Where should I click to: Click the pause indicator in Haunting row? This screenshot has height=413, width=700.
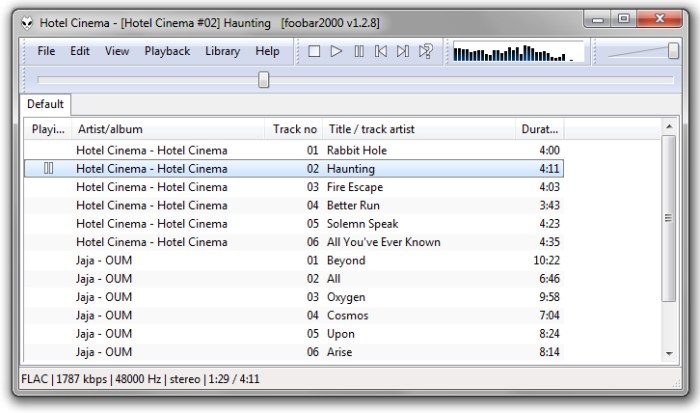[x=49, y=168]
